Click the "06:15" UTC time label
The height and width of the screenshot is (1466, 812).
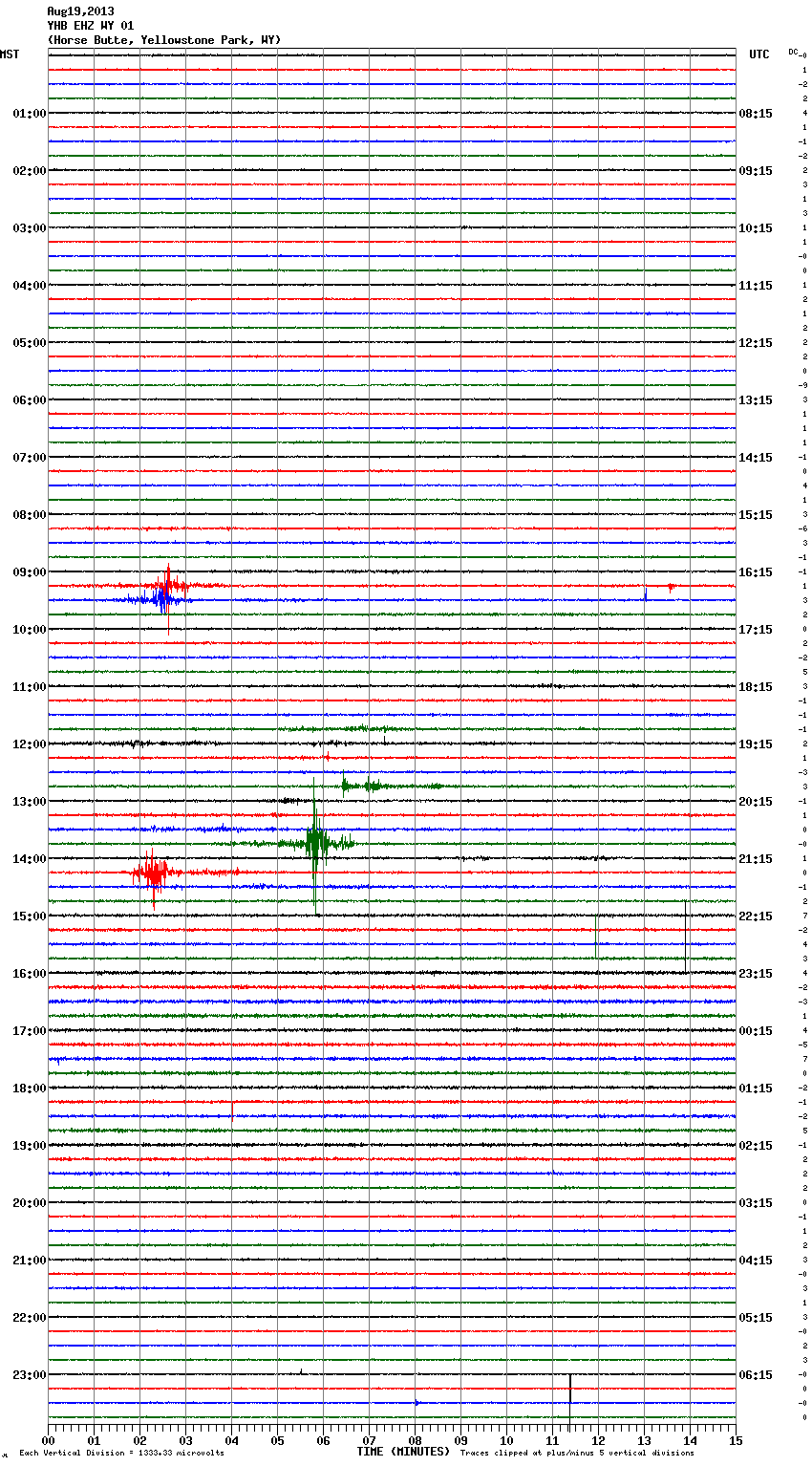tap(756, 1375)
